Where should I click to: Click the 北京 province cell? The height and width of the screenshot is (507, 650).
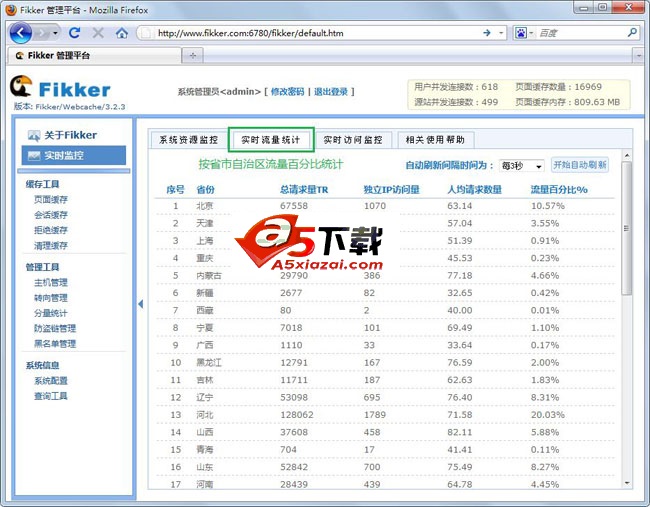[x=205, y=206]
